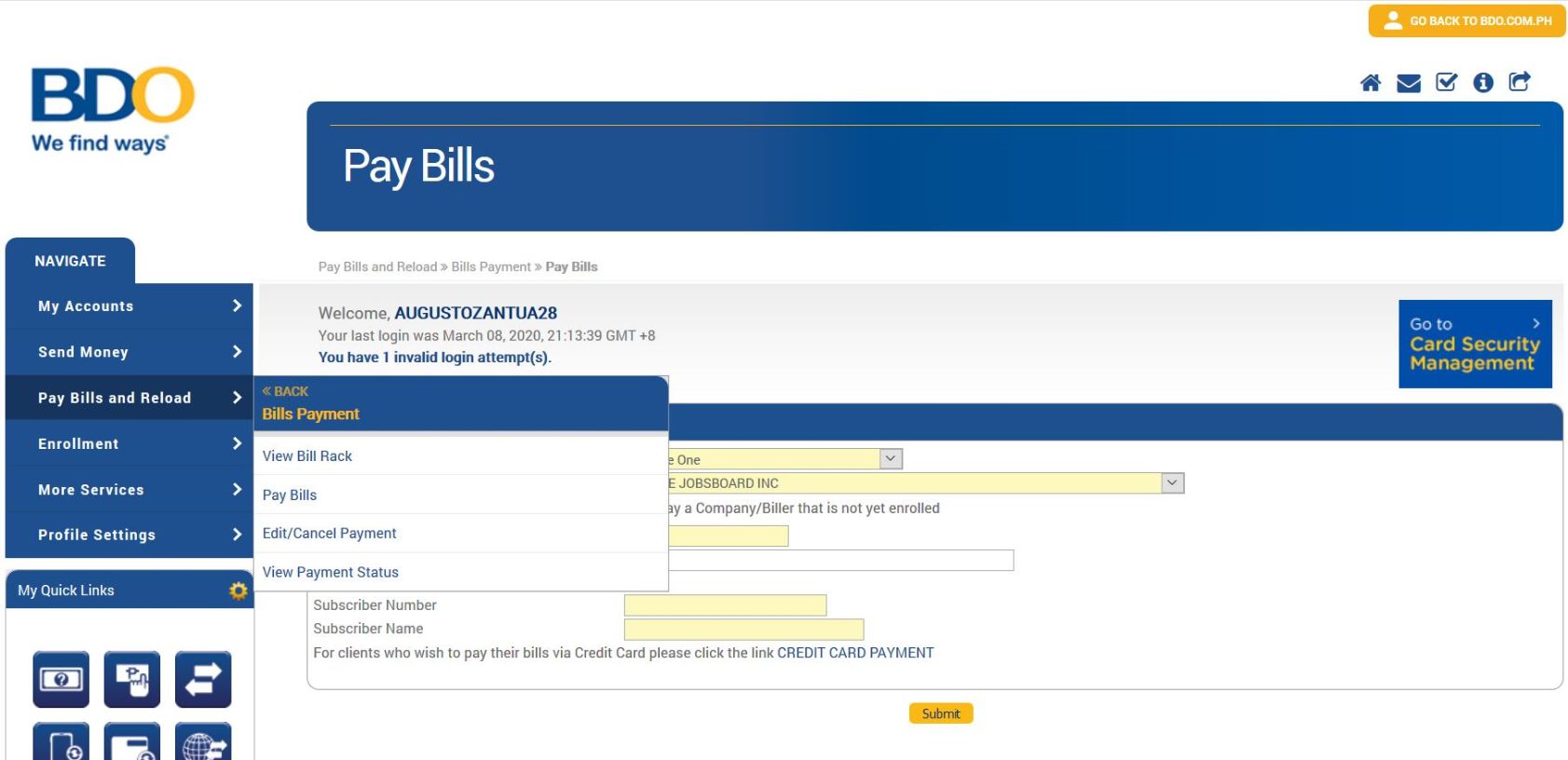This screenshot has width=1568, height=760.
Task: Click 'Pay Bills and Reload' breadcrumb
Action: pos(377,266)
